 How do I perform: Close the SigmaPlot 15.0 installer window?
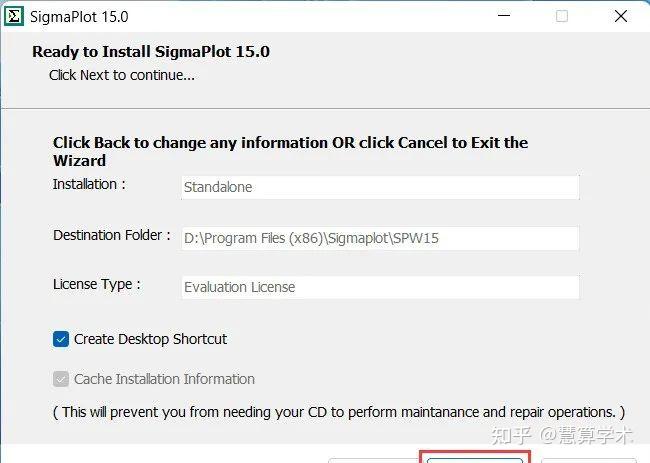point(622,16)
